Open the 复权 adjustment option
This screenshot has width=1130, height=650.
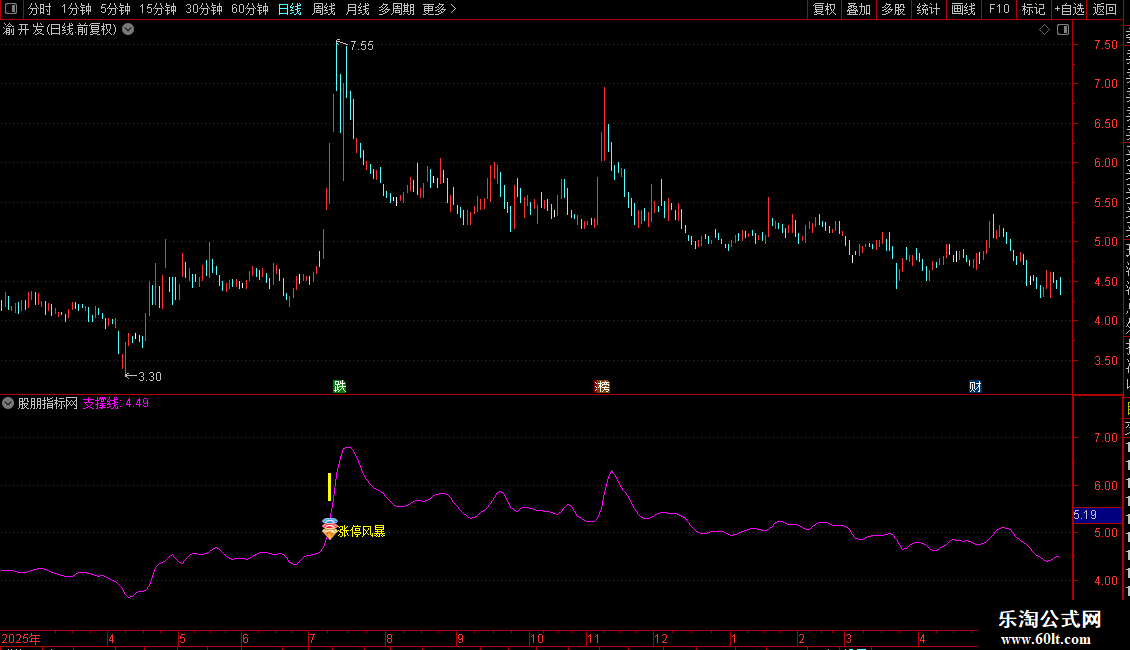[x=824, y=9]
